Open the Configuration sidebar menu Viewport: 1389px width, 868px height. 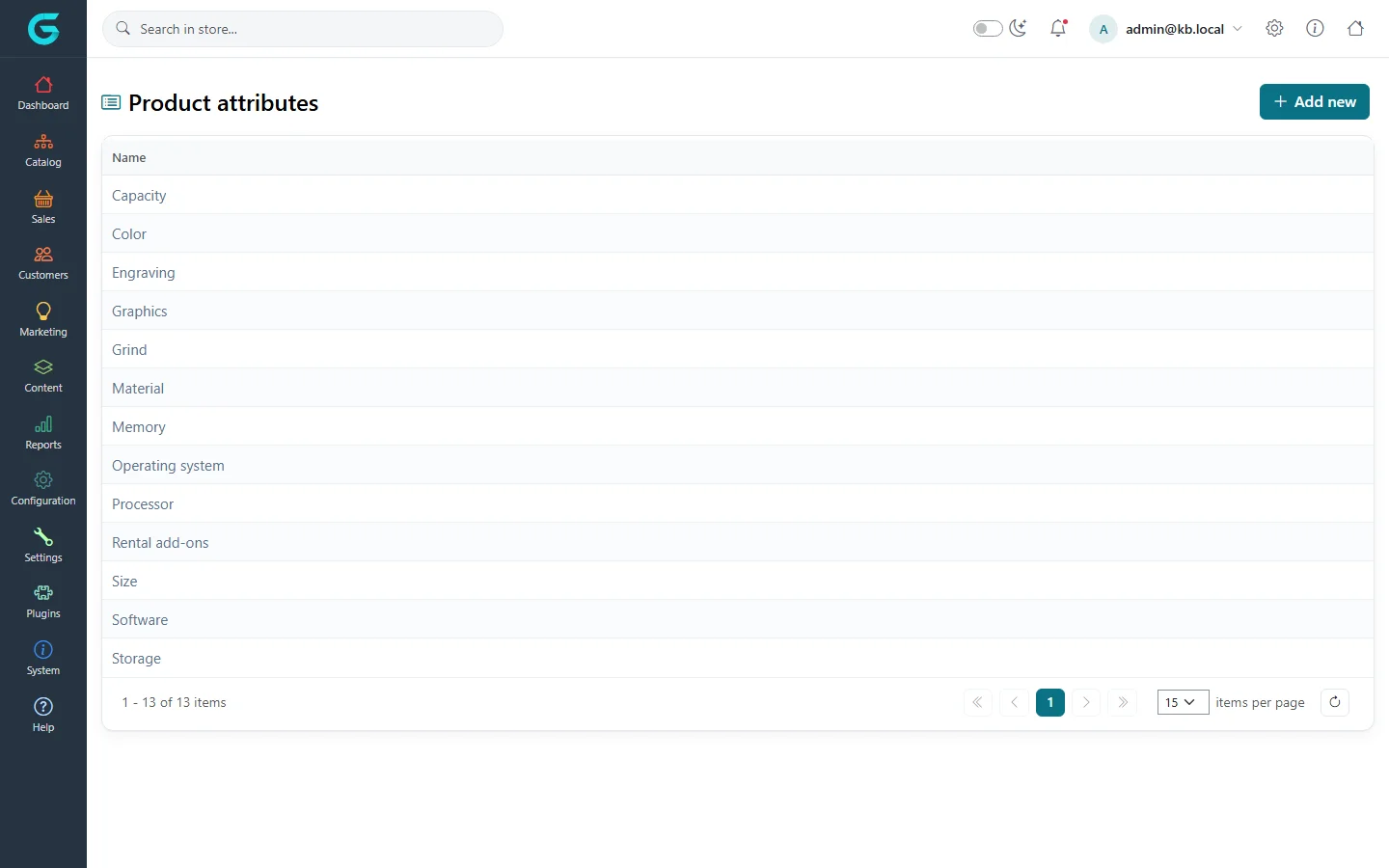pyautogui.click(x=43, y=489)
